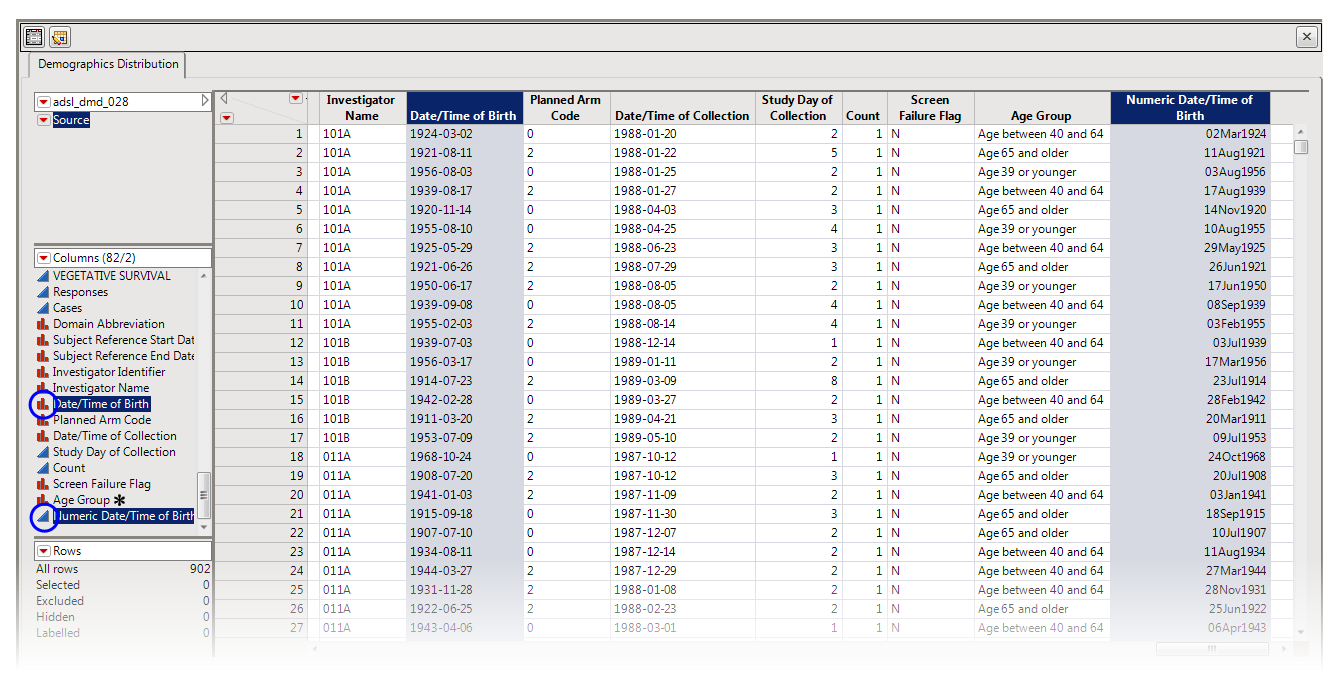
Task: Click the nominal icon next to Planned Arm Code
Action: pos(43,420)
